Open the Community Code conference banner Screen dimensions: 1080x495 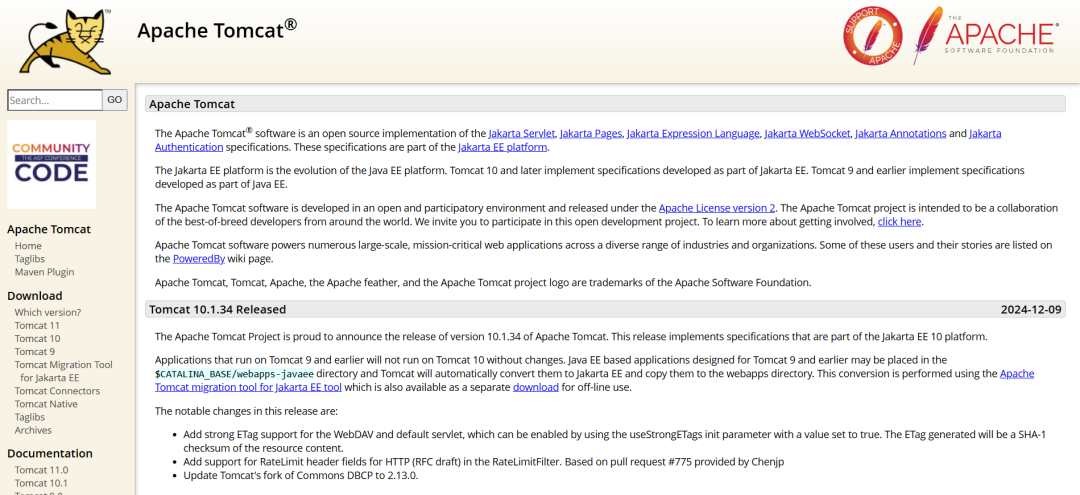pos(52,164)
